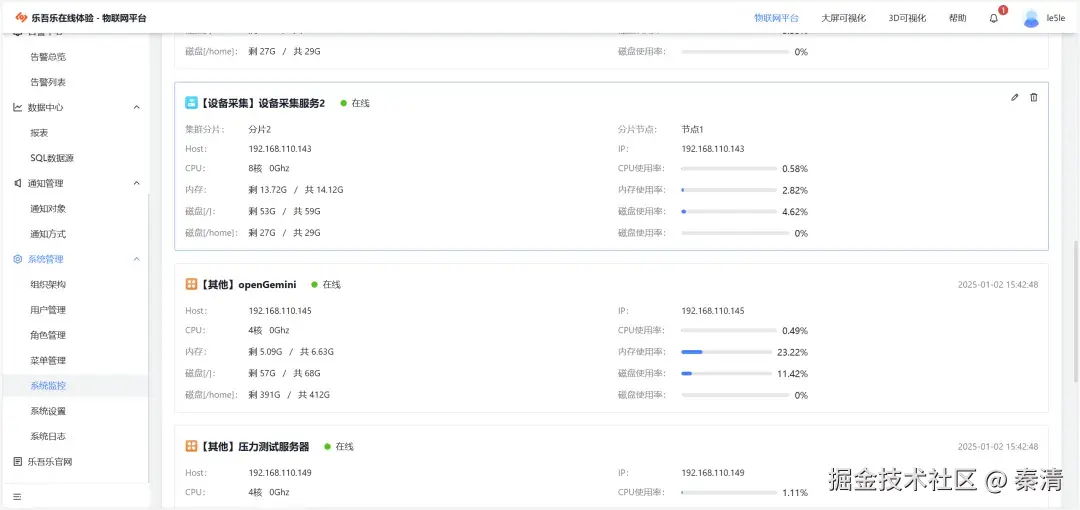Click the online status dot of 设备采集服务2
The width and height of the screenshot is (1080, 510).
[x=343, y=103]
